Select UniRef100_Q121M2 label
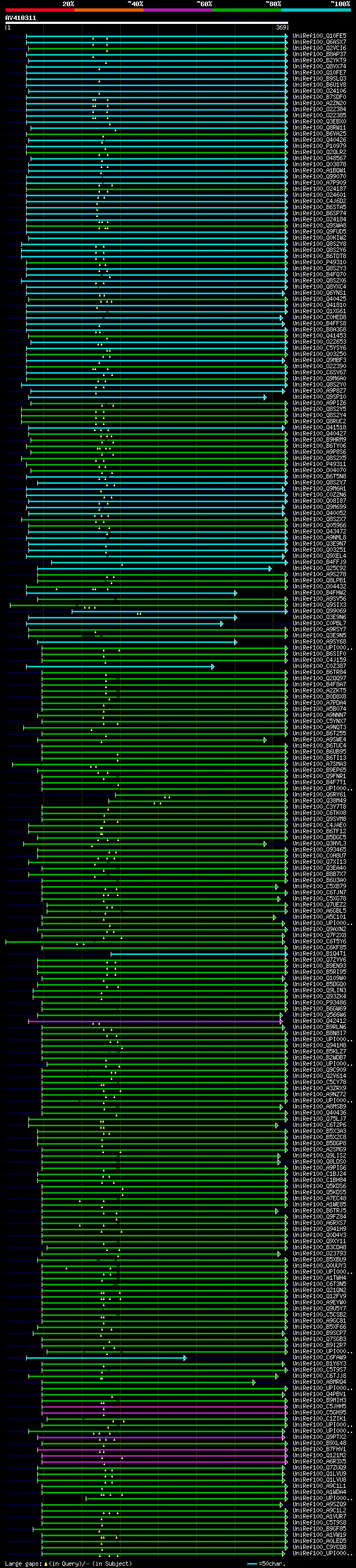 319,1455
